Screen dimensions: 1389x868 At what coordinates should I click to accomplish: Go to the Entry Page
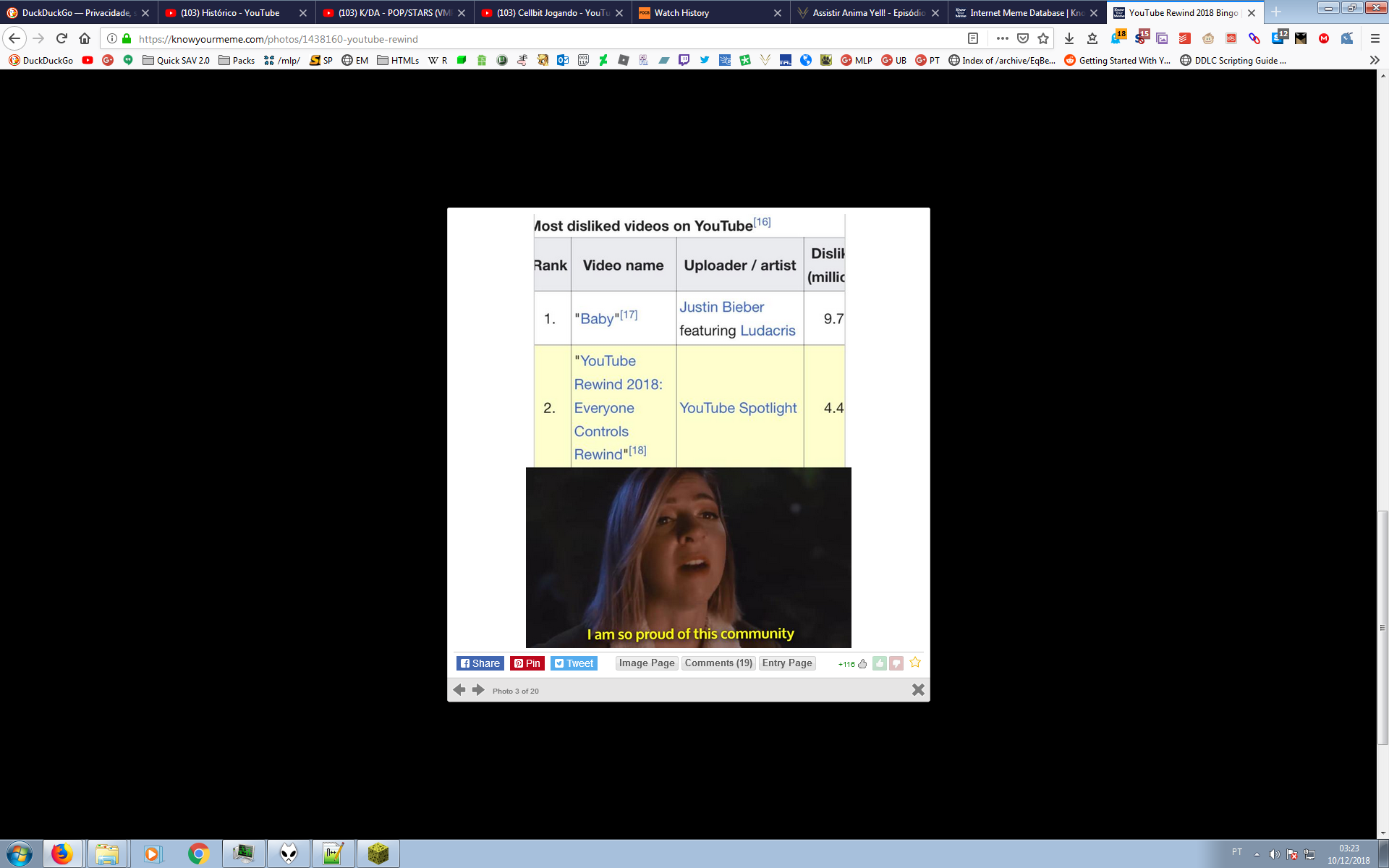787,663
